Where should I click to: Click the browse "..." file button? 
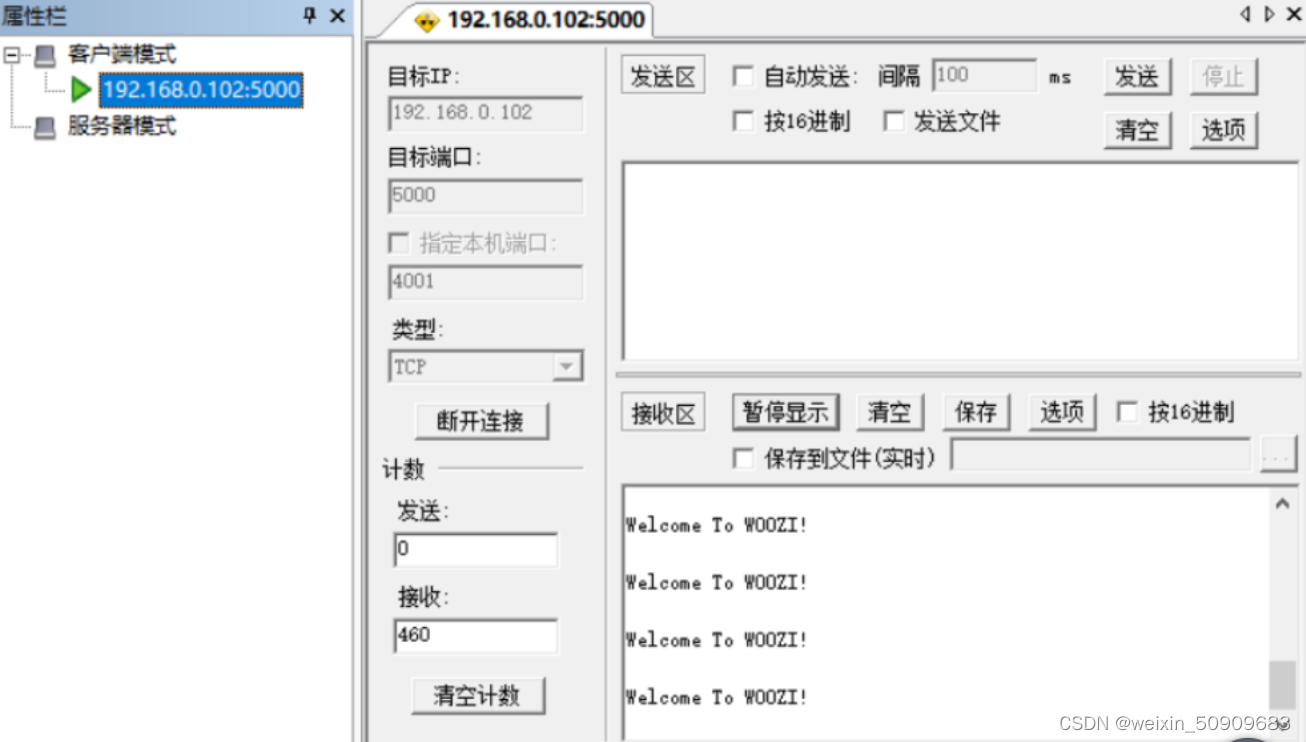click(x=1278, y=456)
